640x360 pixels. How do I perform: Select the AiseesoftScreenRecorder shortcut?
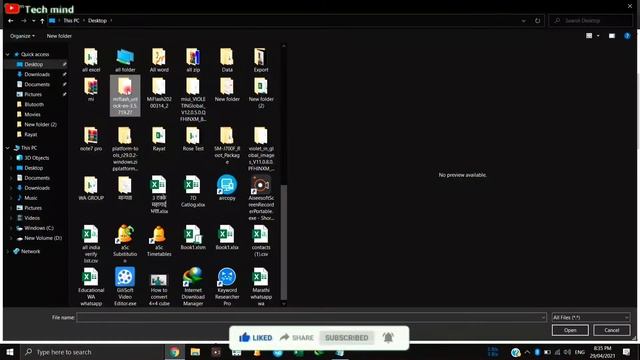coord(261,198)
